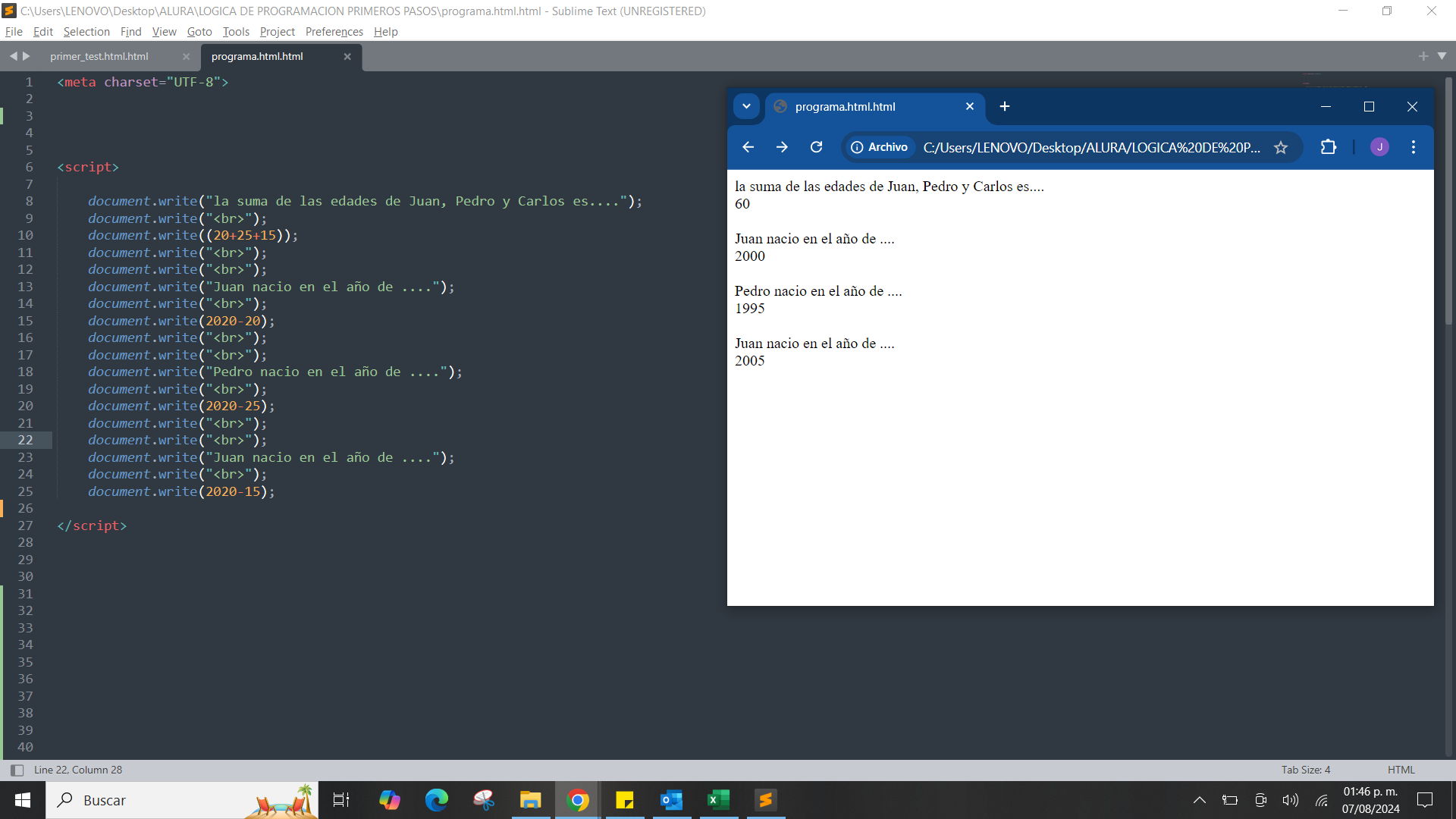
Task: Open Outlook from the taskbar
Action: 672,800
